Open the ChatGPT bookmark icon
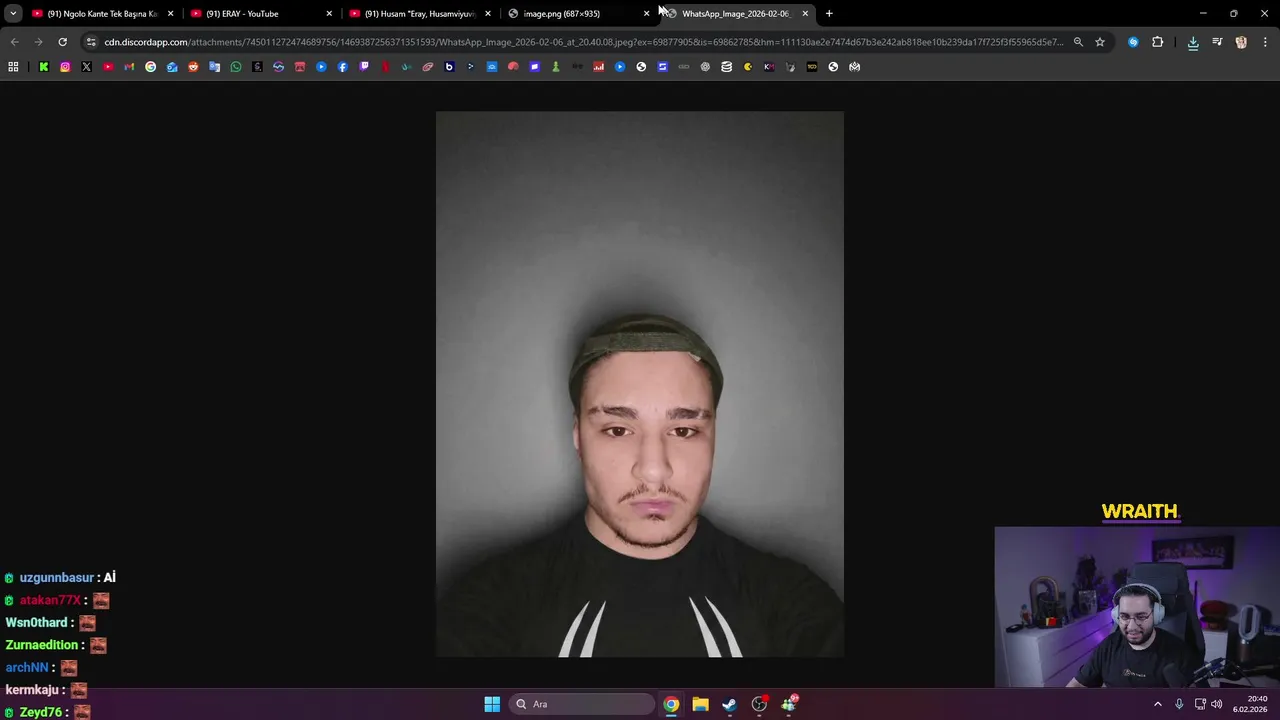 (705, 67)
